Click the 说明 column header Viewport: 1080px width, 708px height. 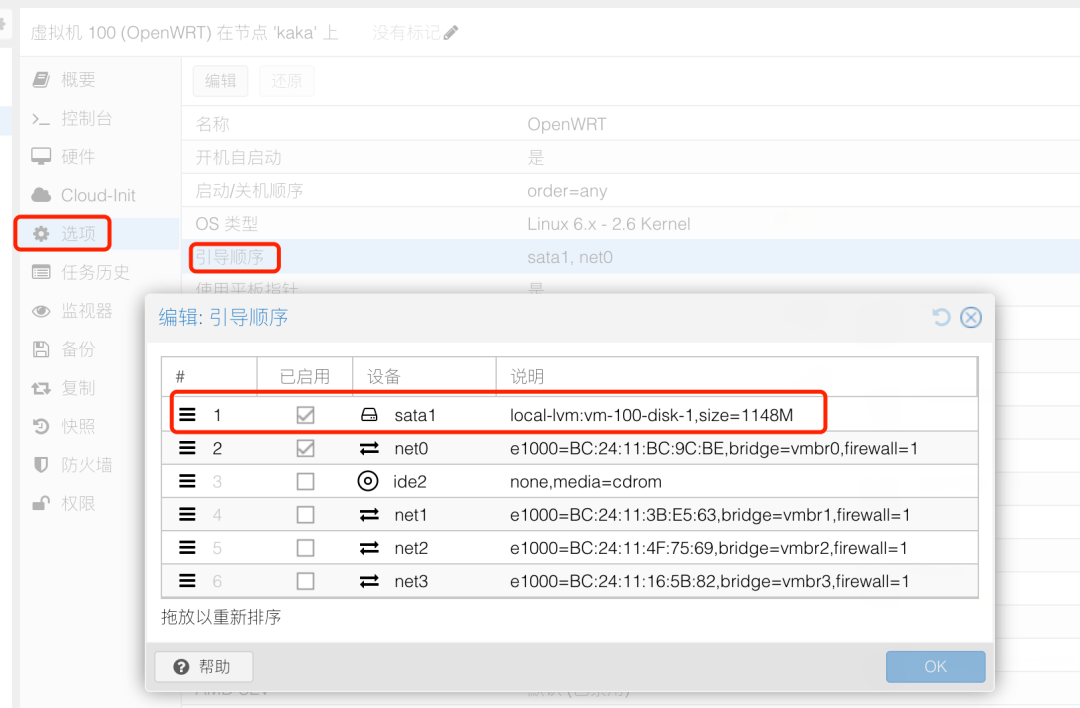[x=737, y=376]
